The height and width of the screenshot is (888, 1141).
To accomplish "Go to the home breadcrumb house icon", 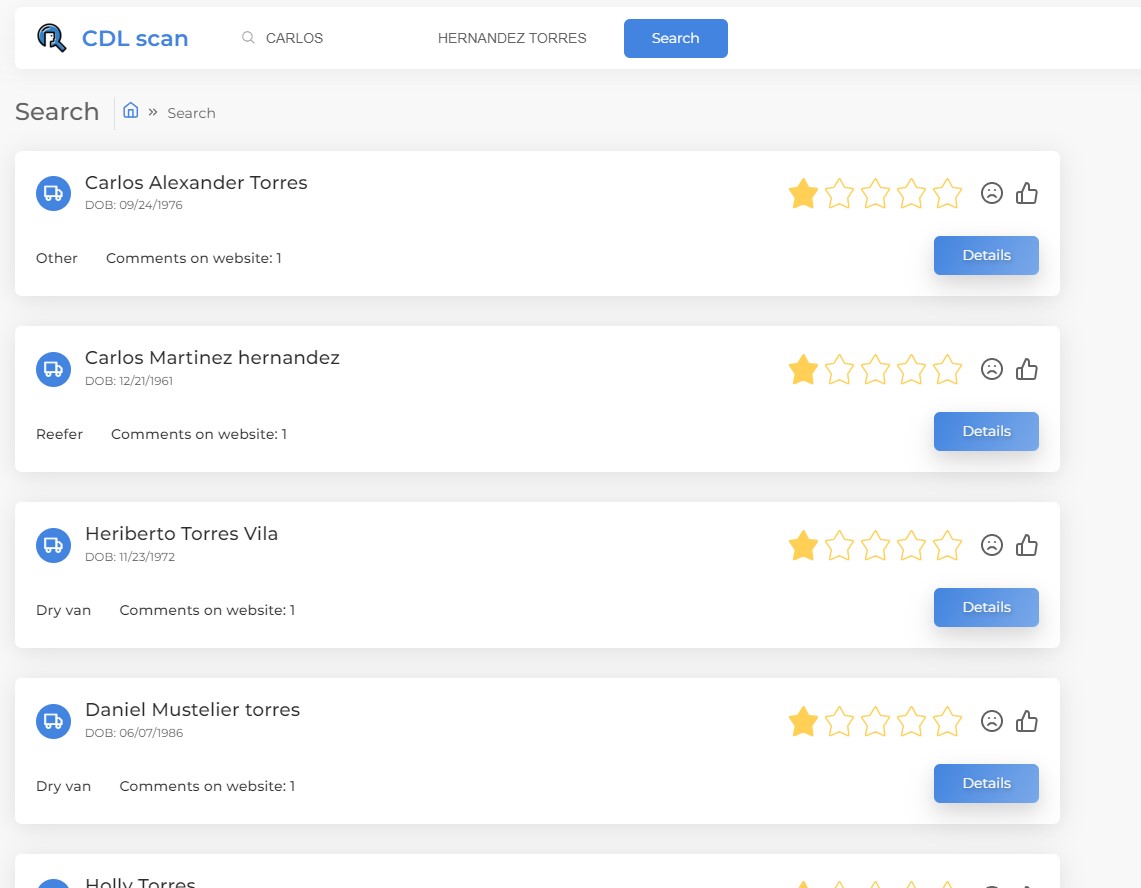I will 130,110.
